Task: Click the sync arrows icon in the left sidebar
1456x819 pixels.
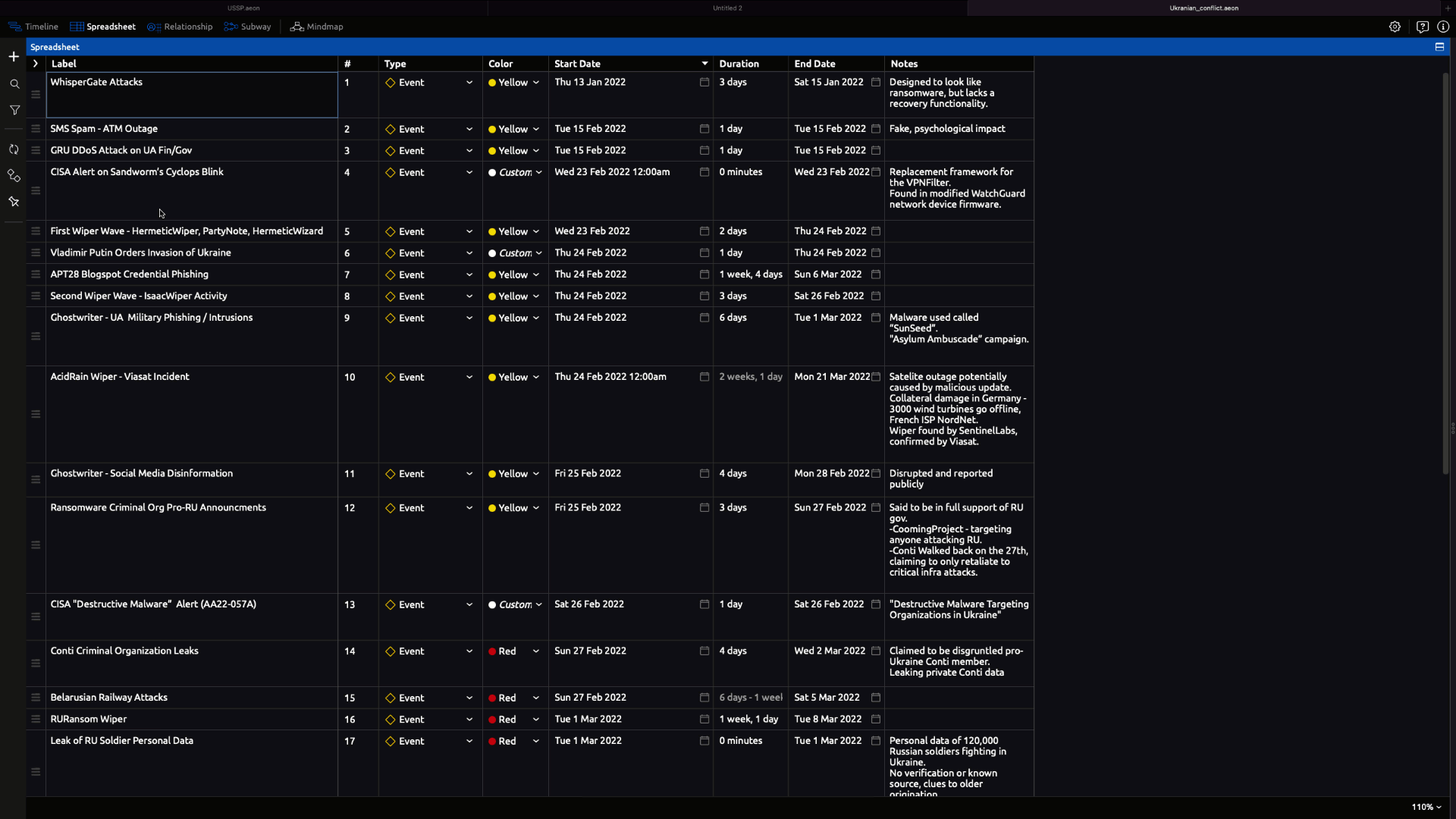Action: (14, 149)
